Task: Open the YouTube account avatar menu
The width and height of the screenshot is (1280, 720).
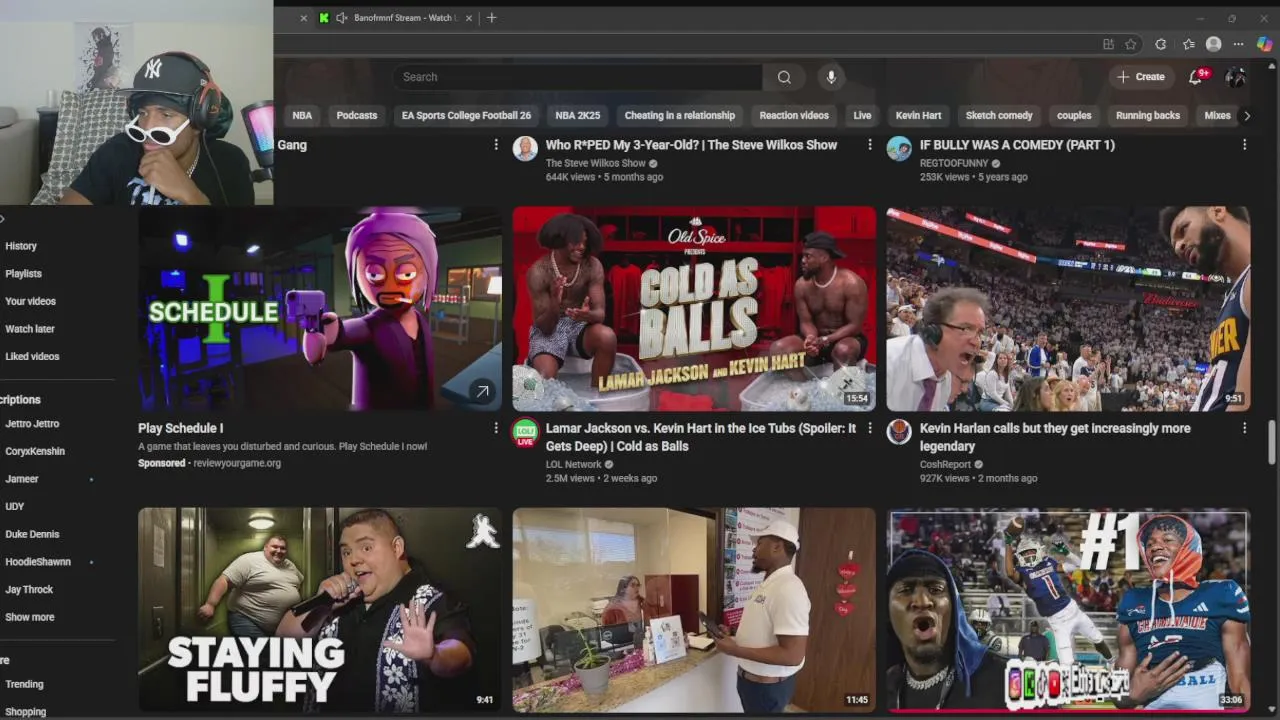Action: point(1235,77)
